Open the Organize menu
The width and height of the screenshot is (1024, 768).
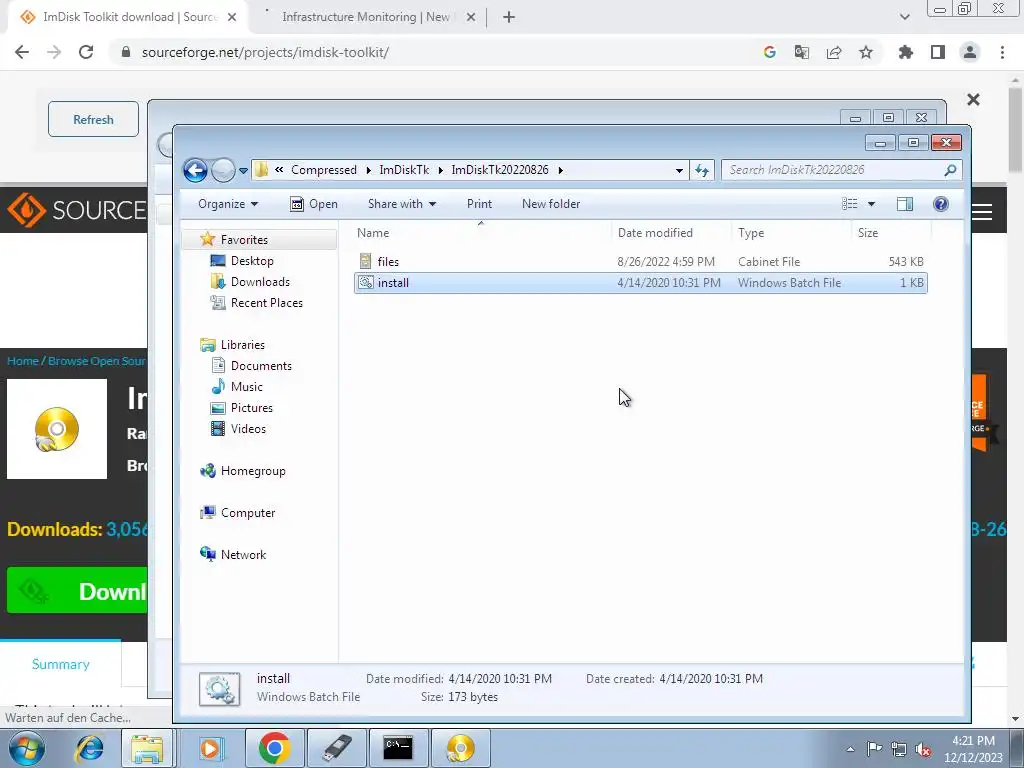[x=227, y=204]
